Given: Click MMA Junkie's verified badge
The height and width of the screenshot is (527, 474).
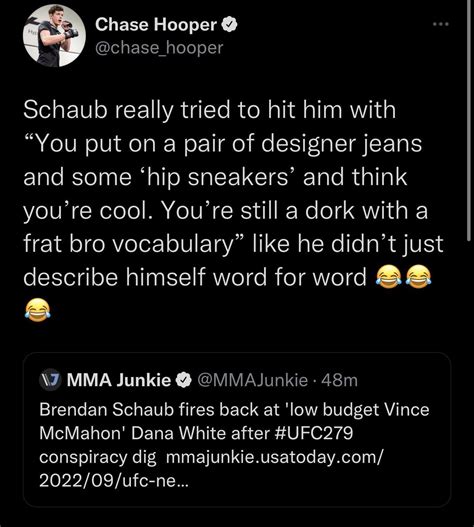Looking at the screenshot, I should pos(184,380).
